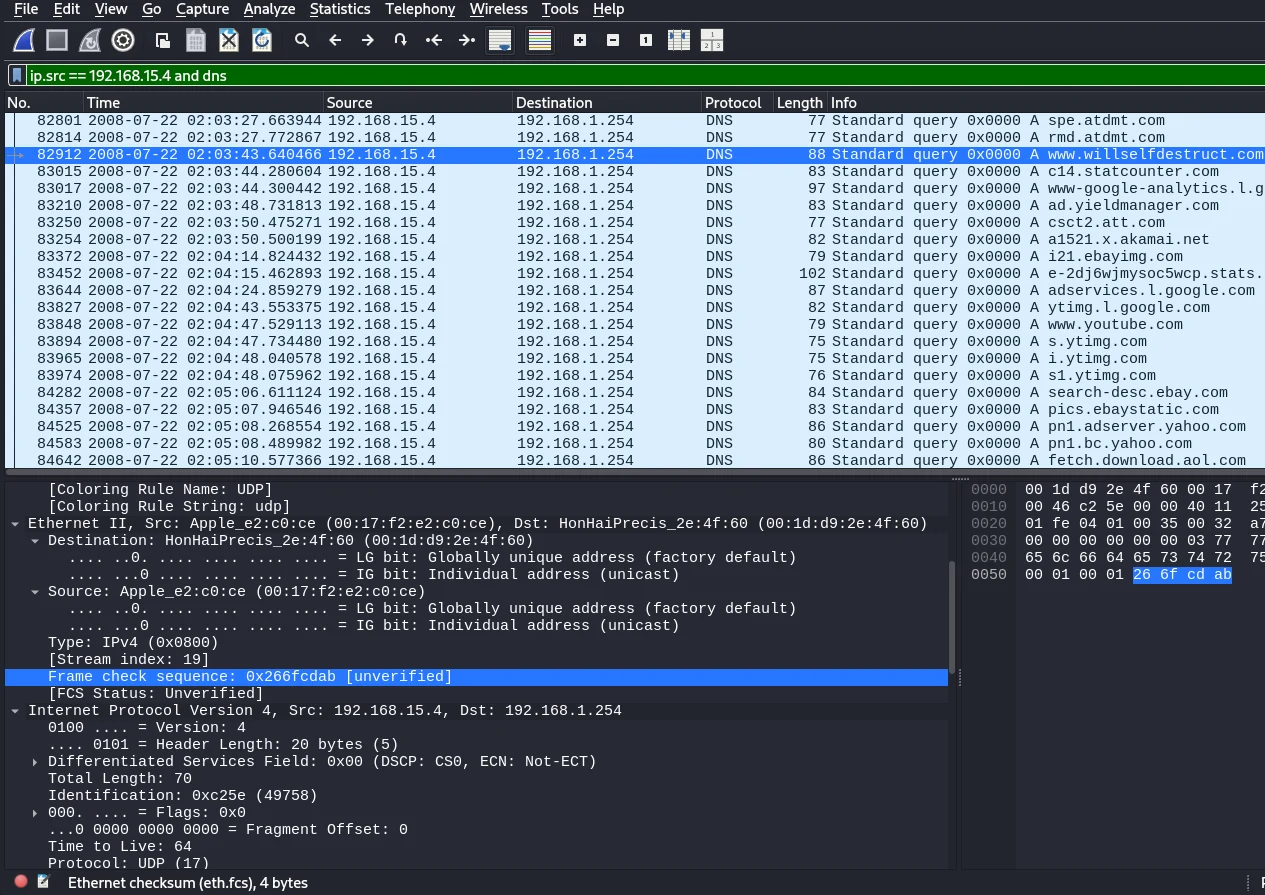The width and height of the screenshot is (1265, 895).
Task: Click highlighted hex bytes 26 6f cd ab
Action: click(1182, 575)
